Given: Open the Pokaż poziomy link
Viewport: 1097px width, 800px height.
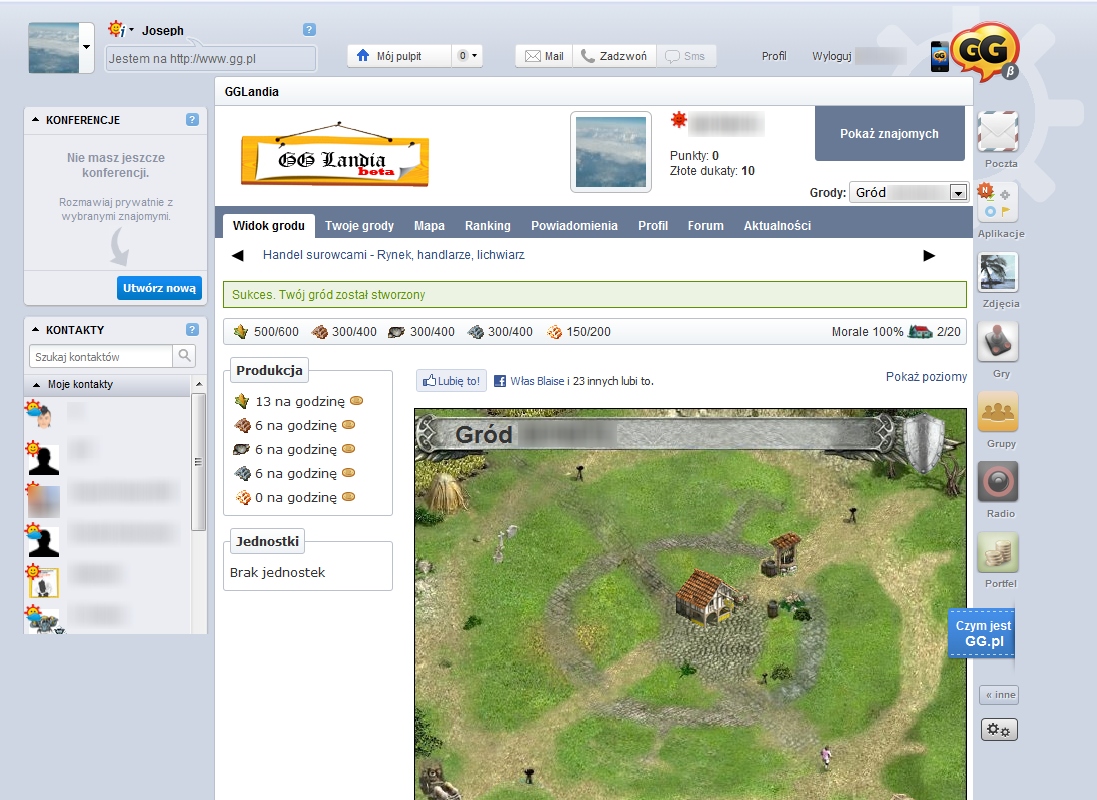Looking at the screenshot, I should (x=926, y=377).
